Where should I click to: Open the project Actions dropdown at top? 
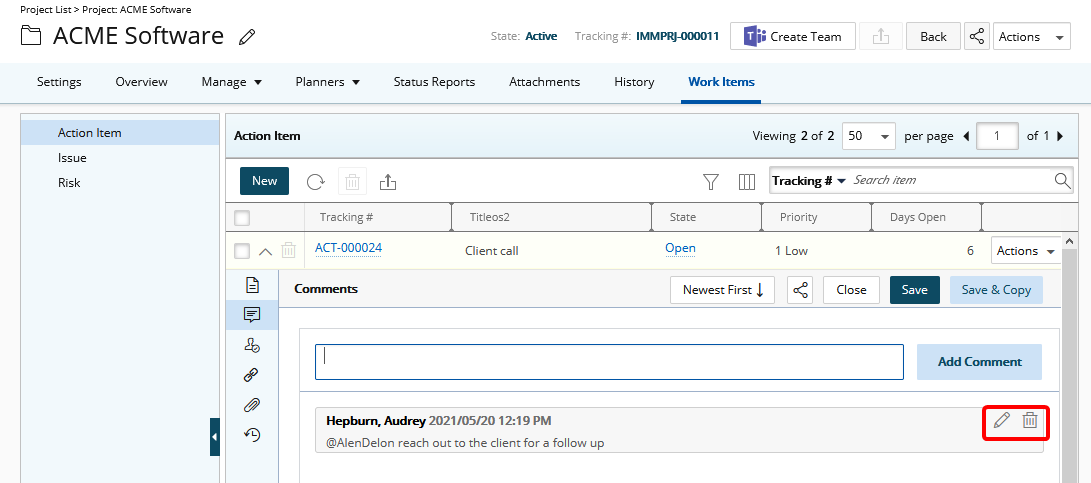click(x=1031, y=37)
